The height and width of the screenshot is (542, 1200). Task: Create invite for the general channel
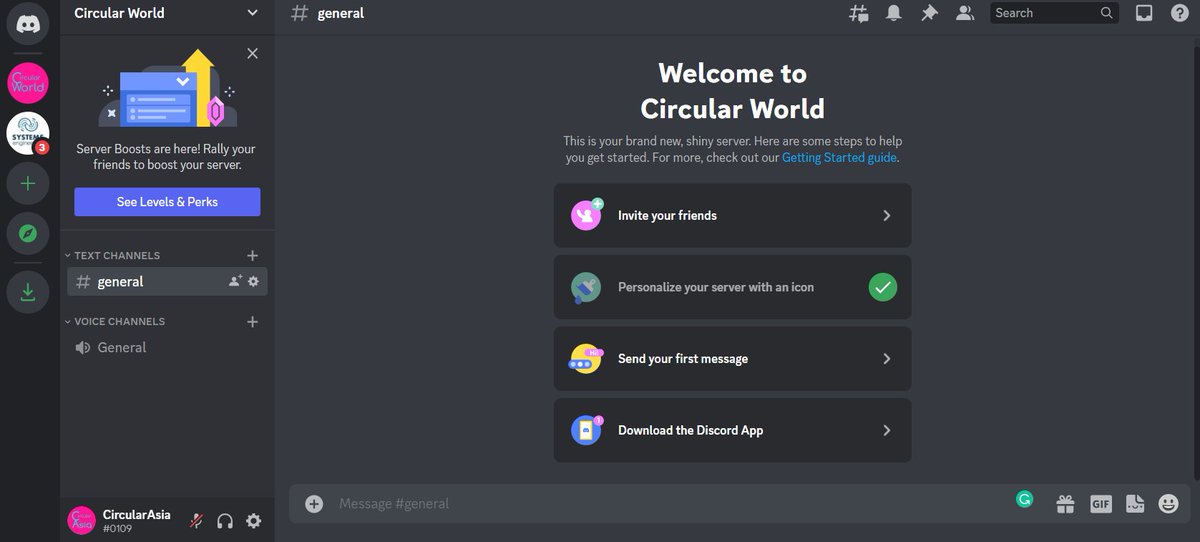coord(235,282)
